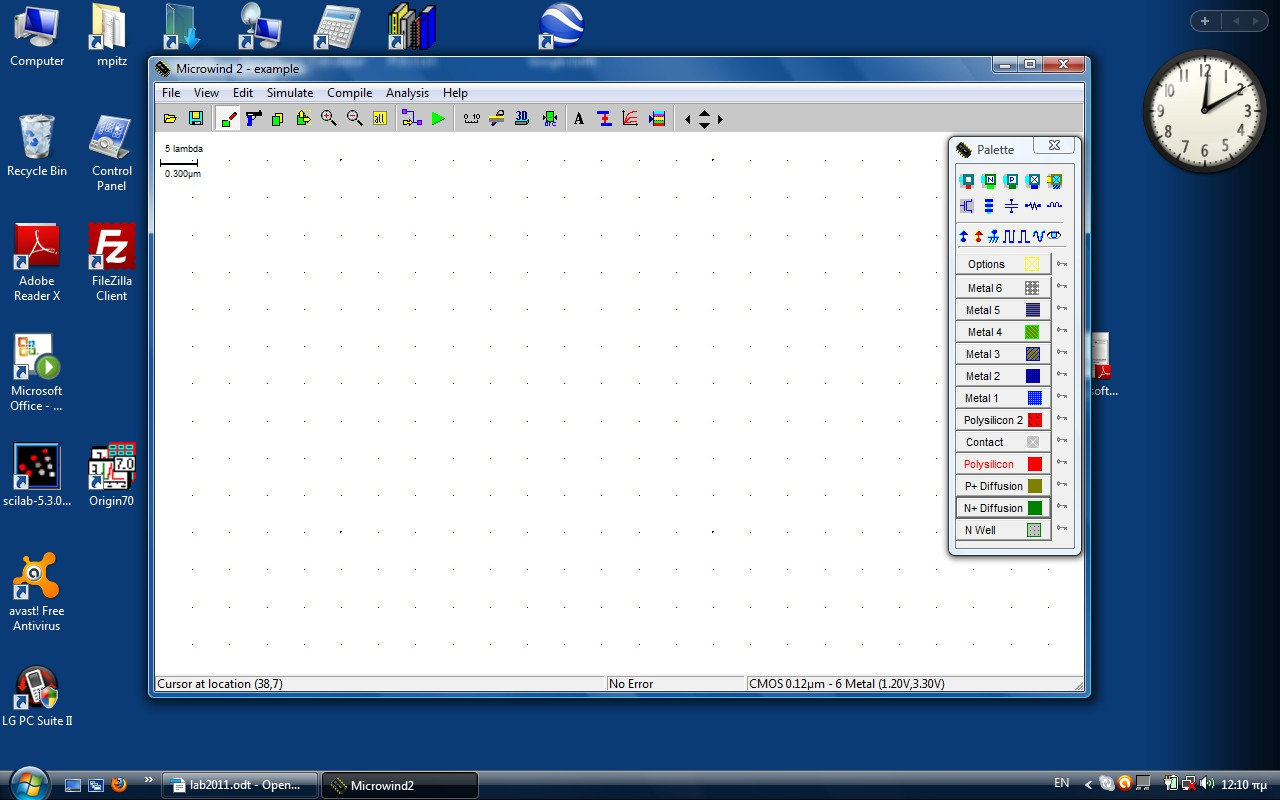Click the left scroll arrow in toolbar
Viewport: 1280px width, 800px height.
[x=687, y=120]
